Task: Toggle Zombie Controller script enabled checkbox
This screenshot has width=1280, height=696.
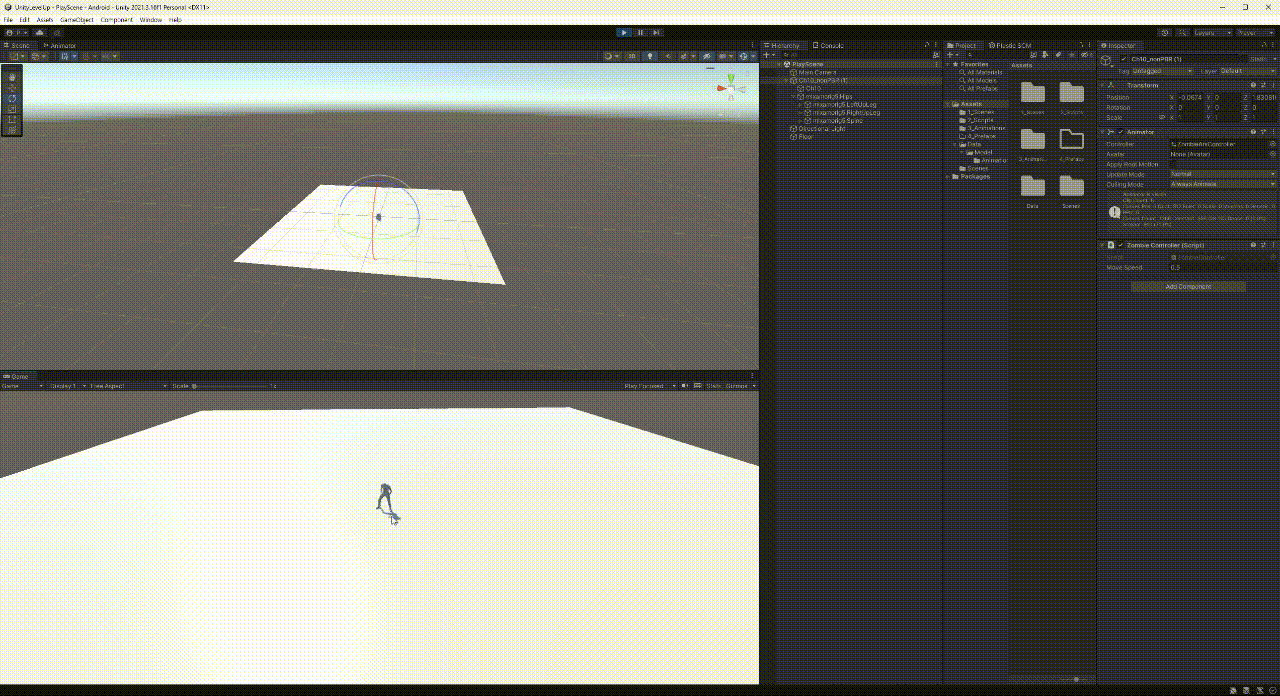Action: click(1120, 245)
